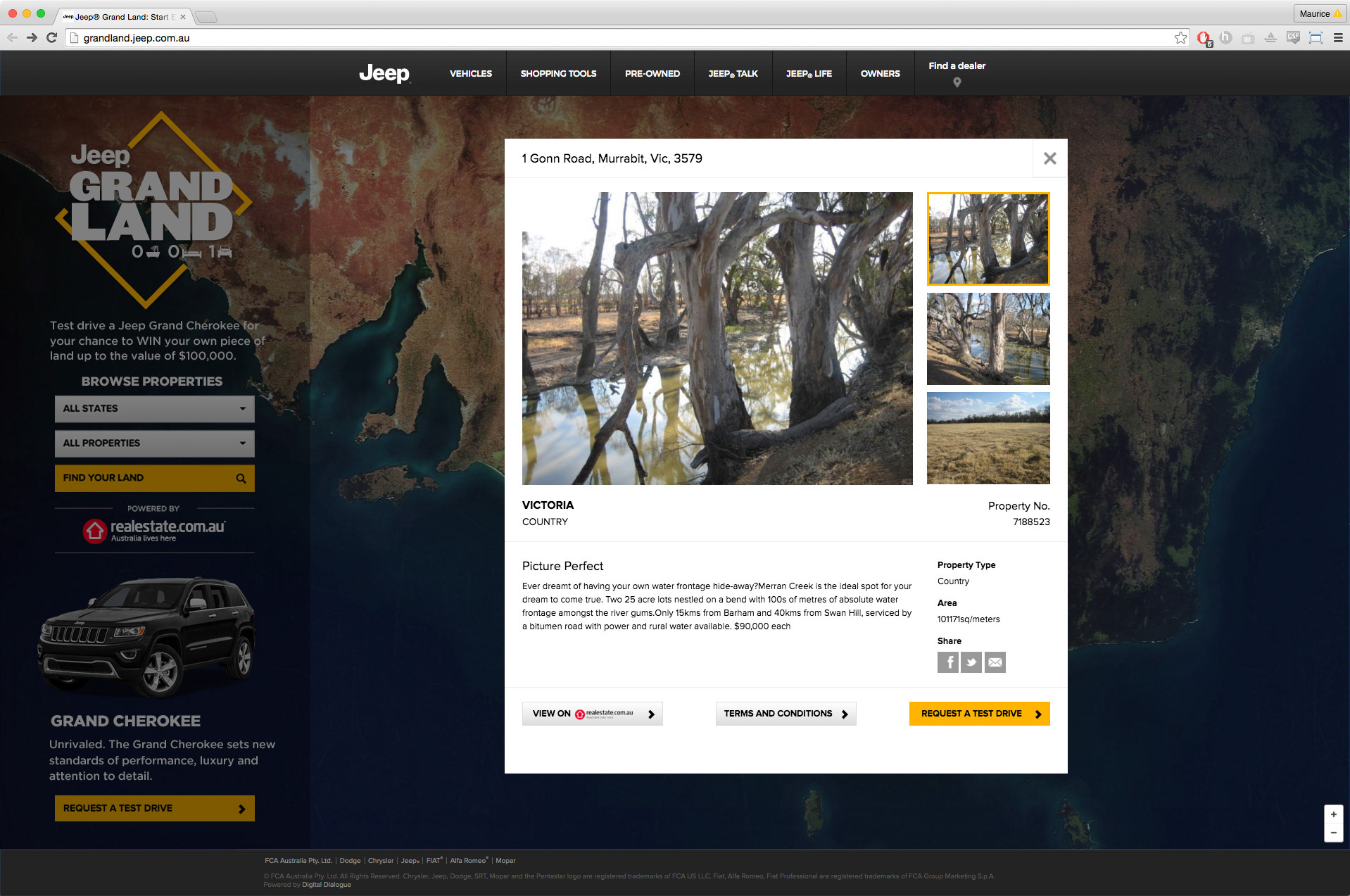Open the JEEP TALK menu
This screenshot has width=1350, height=896.
click(x=733, y=73)
